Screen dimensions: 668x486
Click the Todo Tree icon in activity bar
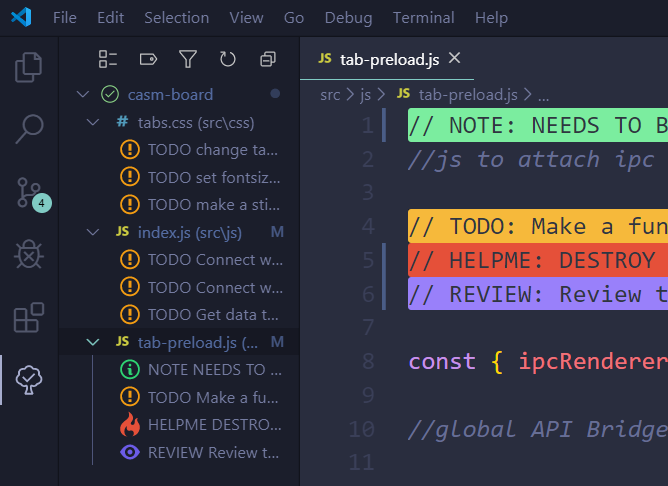[29, 380]
